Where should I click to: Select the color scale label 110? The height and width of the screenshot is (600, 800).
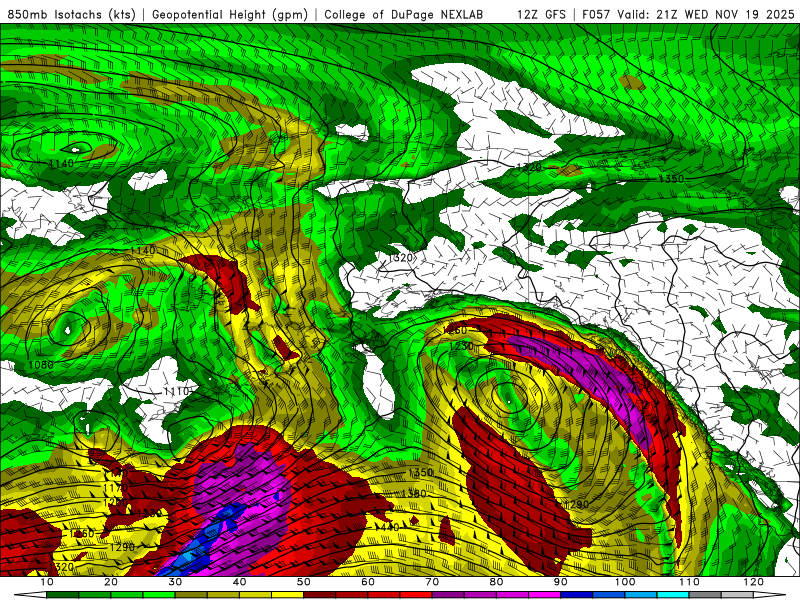[689, 582]
